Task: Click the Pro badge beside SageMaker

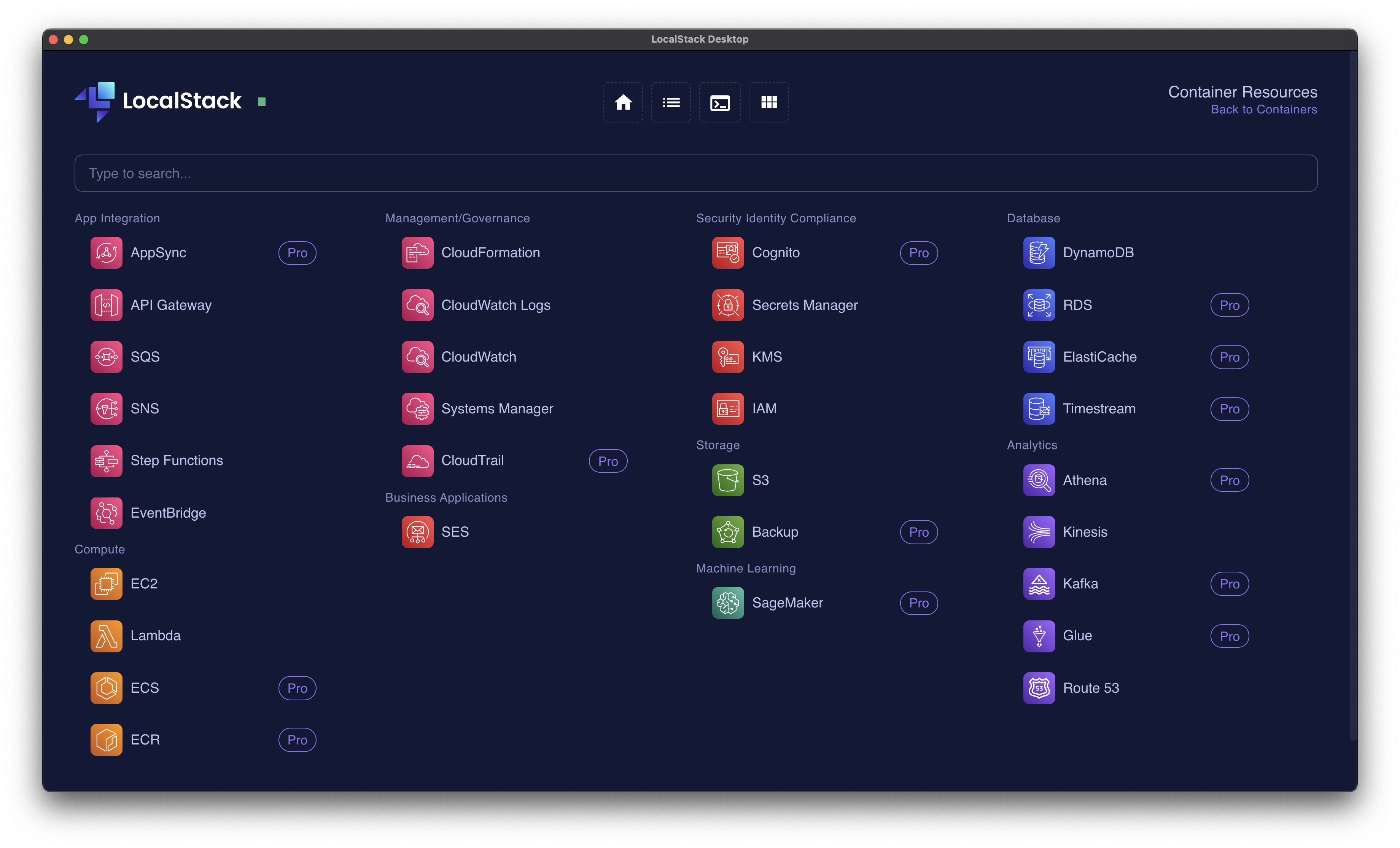Action: pos(919,603)
